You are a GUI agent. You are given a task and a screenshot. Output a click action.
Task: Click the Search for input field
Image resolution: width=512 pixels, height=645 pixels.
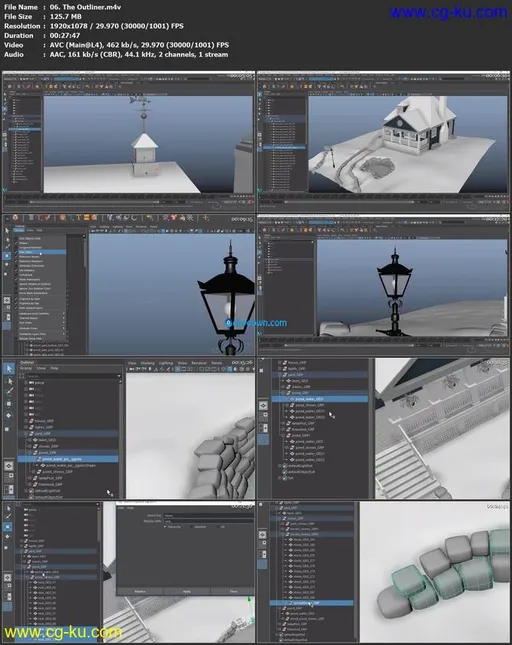point(209,515)
